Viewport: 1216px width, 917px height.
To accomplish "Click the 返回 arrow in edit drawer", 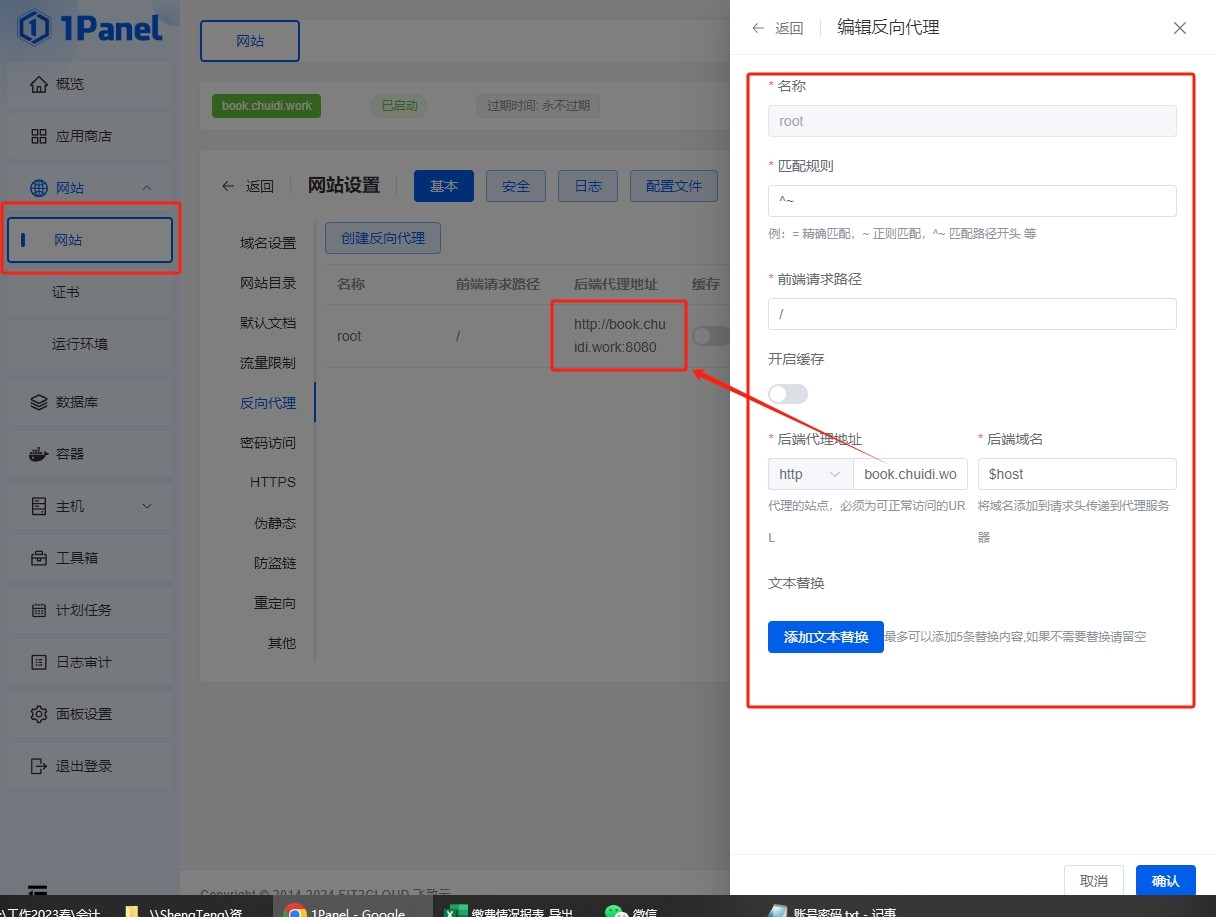I will (777, 28).
